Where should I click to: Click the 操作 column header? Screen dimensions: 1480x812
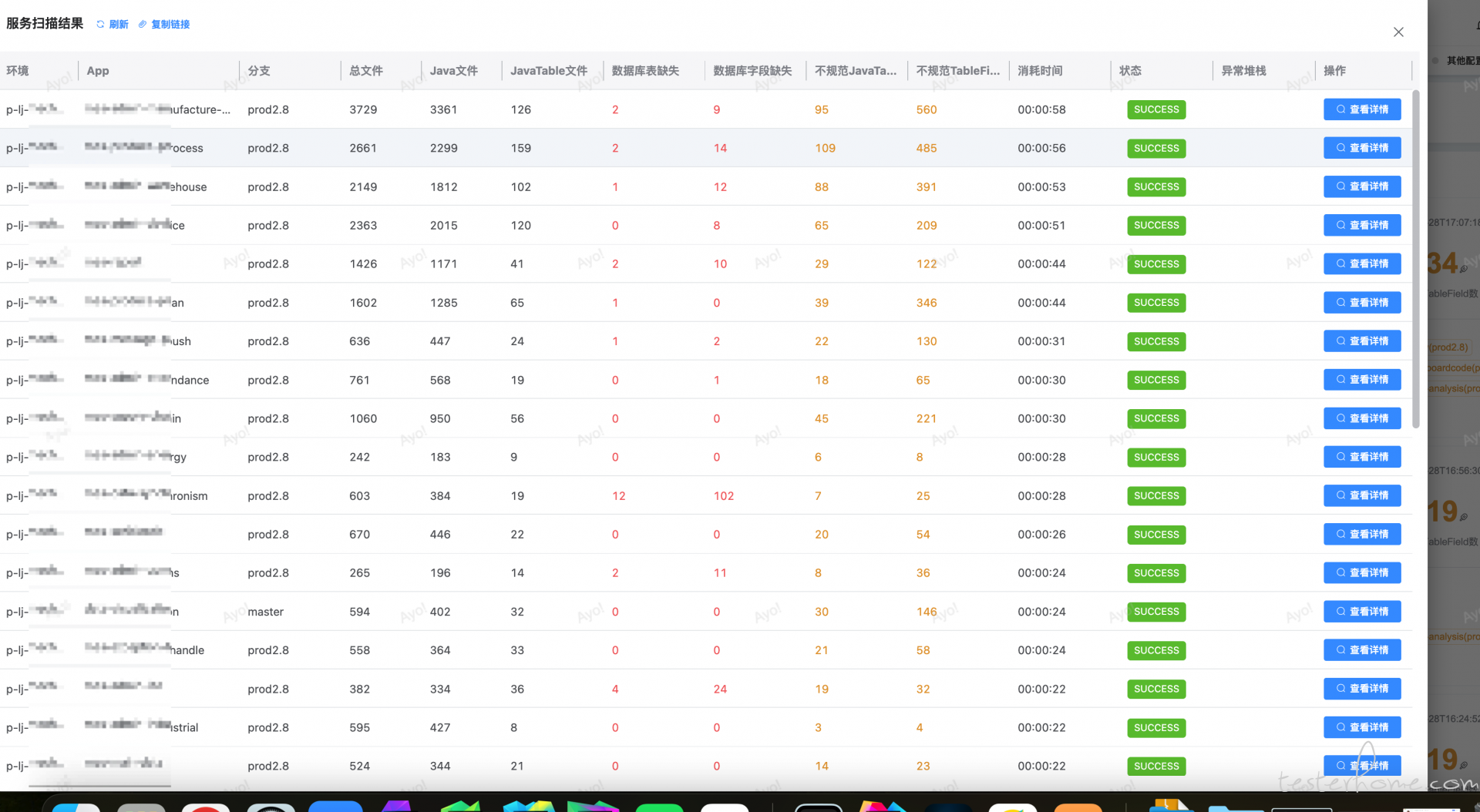(1334, 71)
